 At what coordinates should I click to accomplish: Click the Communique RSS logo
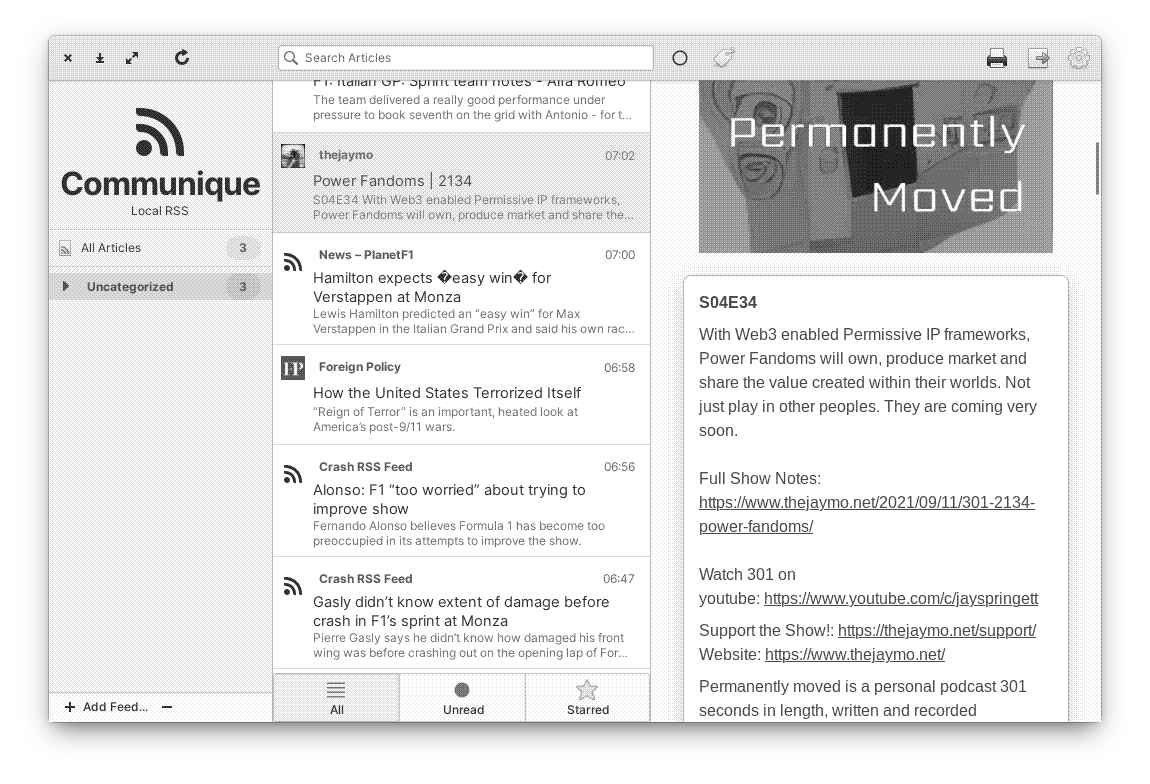(160, 132)
